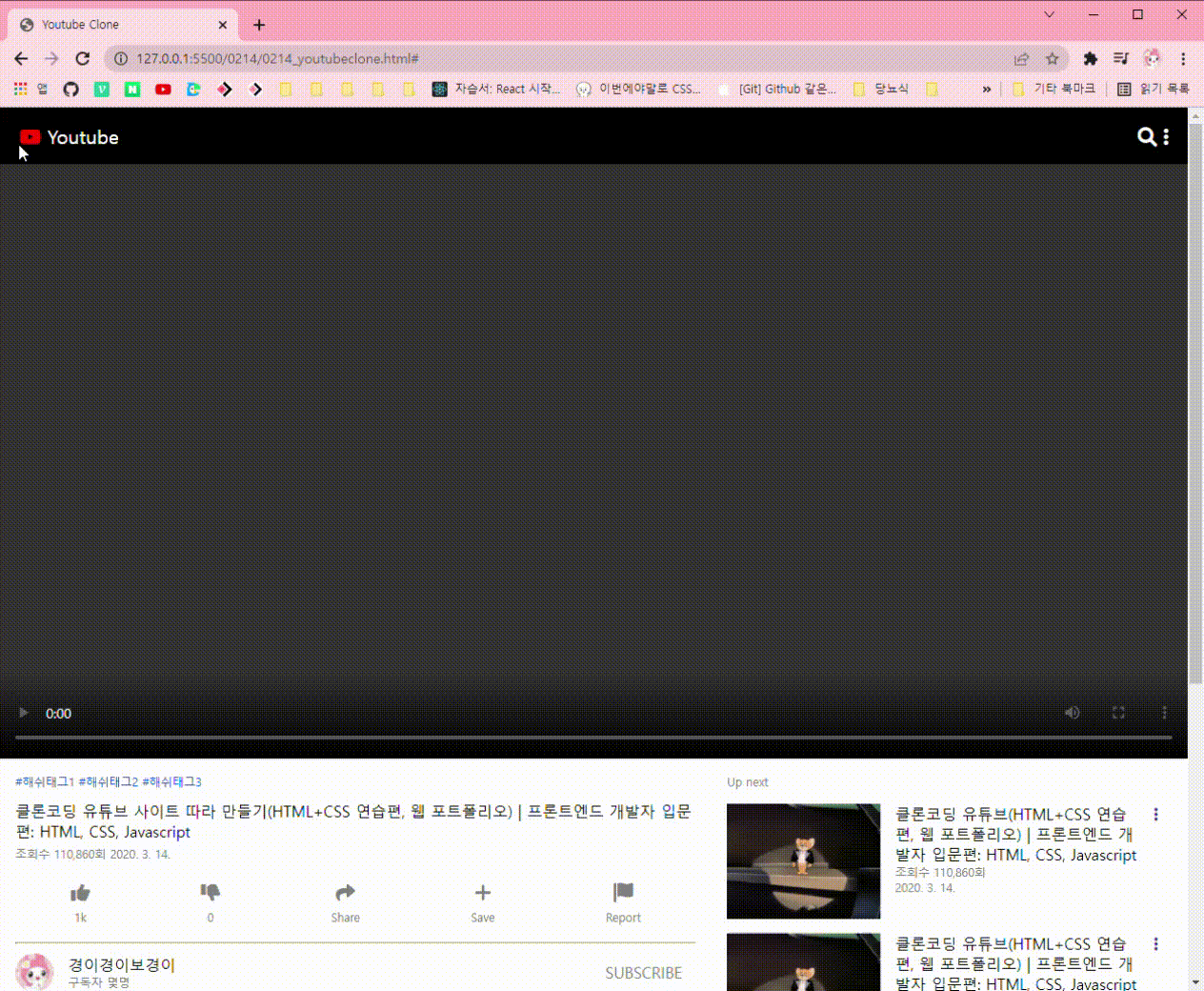Click hashtag #해쉬태그1

45,781
